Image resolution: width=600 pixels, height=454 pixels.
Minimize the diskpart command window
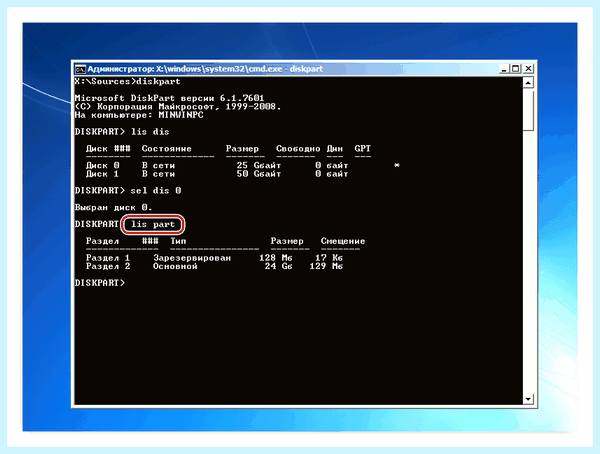tap(504, 69)
